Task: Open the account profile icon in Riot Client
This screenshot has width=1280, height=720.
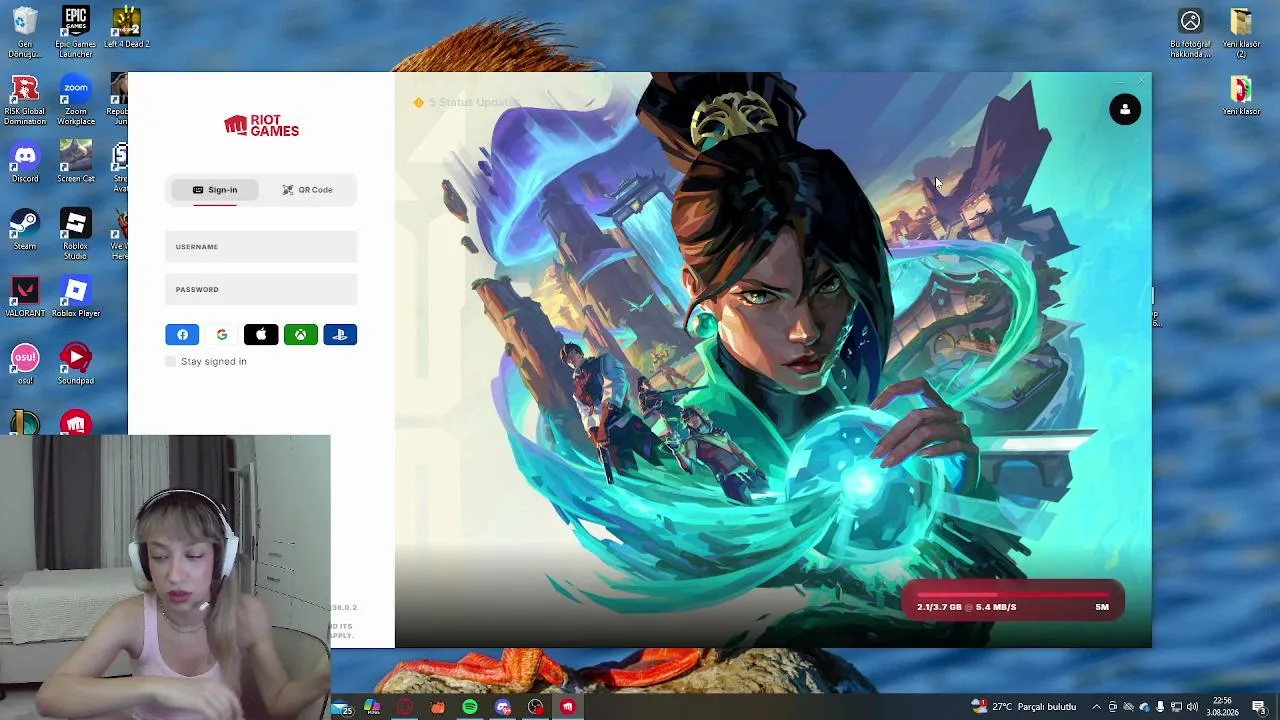Action: click(x=1125, y=110)
